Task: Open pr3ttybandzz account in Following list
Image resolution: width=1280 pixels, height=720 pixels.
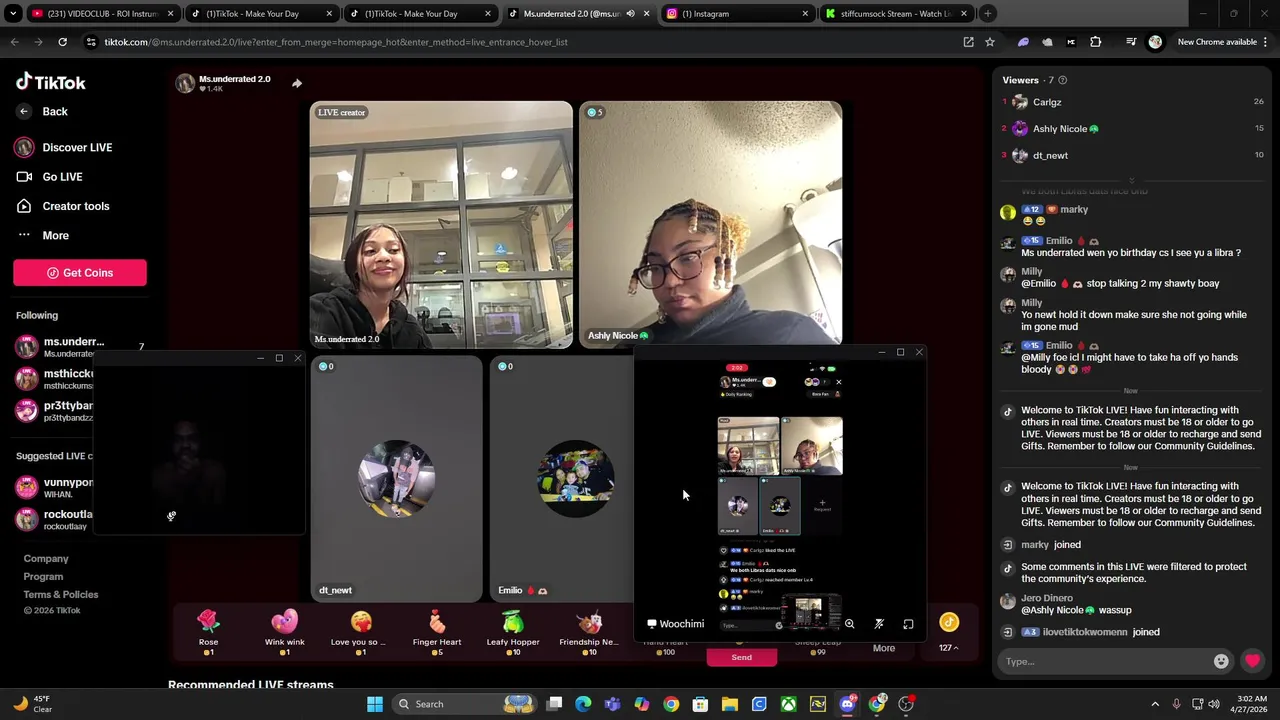Action: coord(55,411)
